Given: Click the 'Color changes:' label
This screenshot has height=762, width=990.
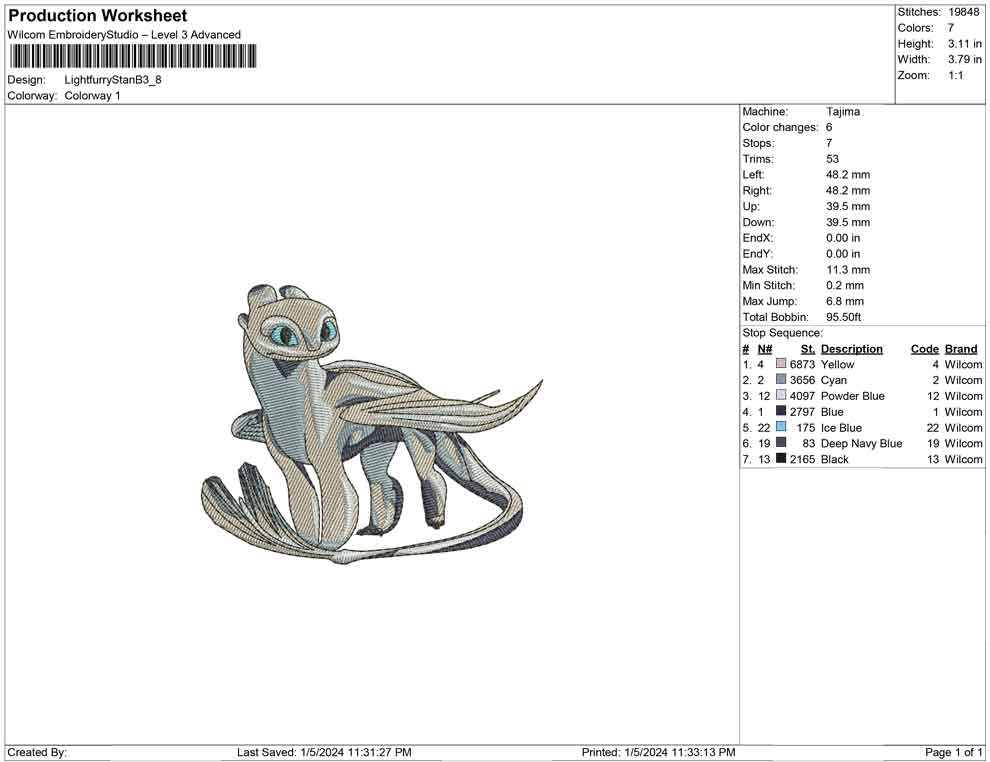Looking at the screenshot, I should [780, 128].
